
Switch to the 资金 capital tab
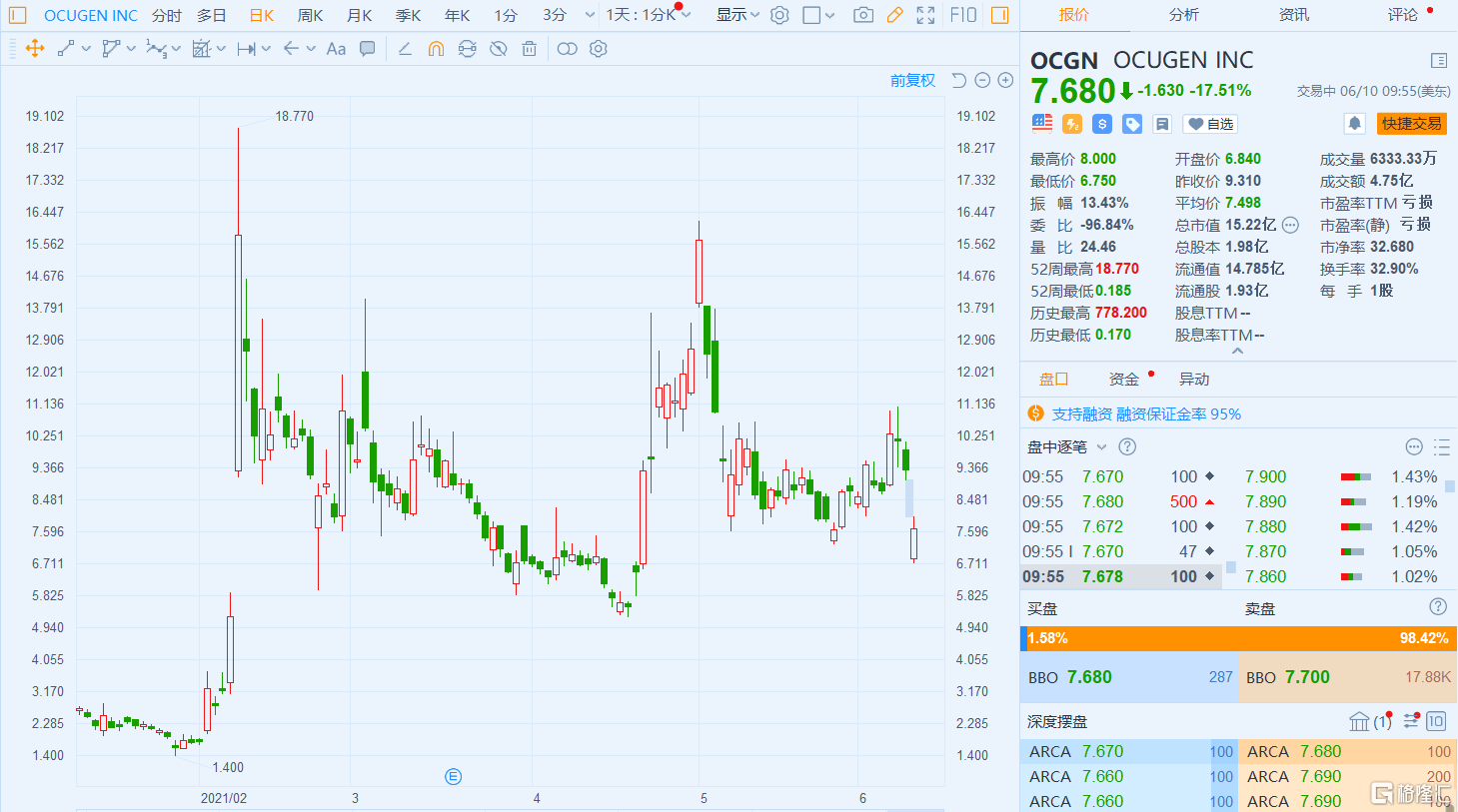pos(1123,380)
